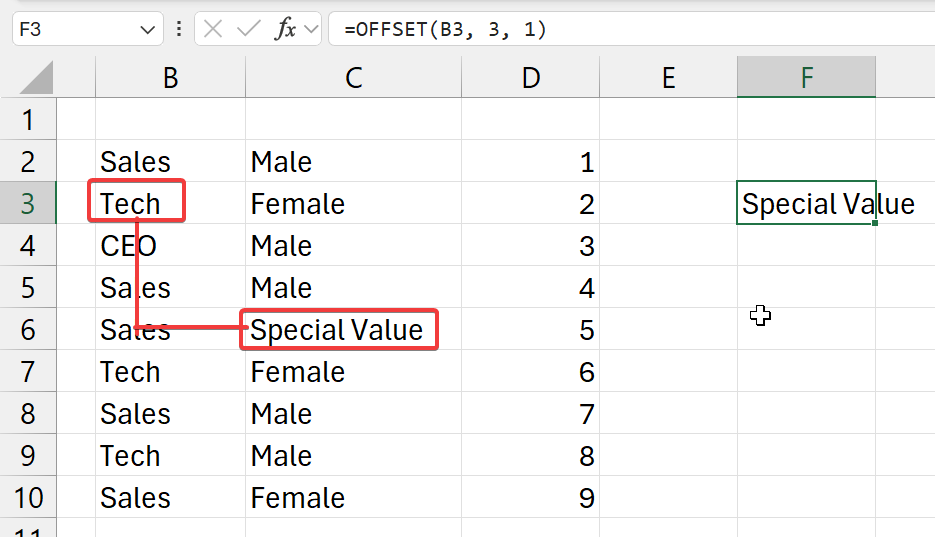Click the Select All corner triangle
Screen dimensions: 935x537
point(37,77)
